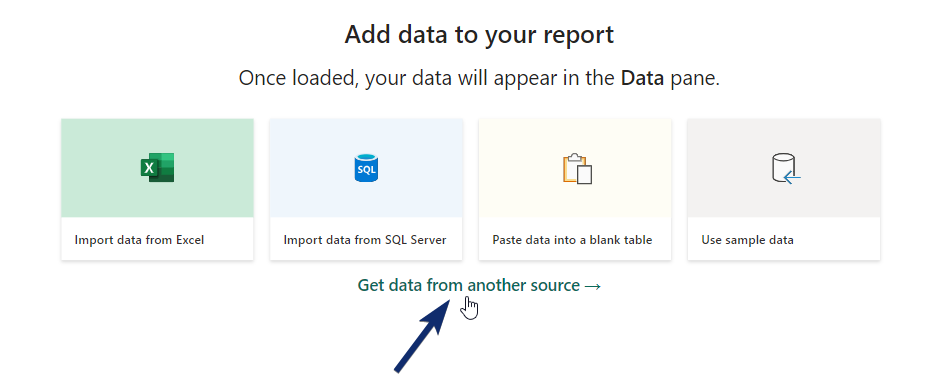Click the green Excel card background
The height and width of the screenshot is (387, 943).
point(158,168)
